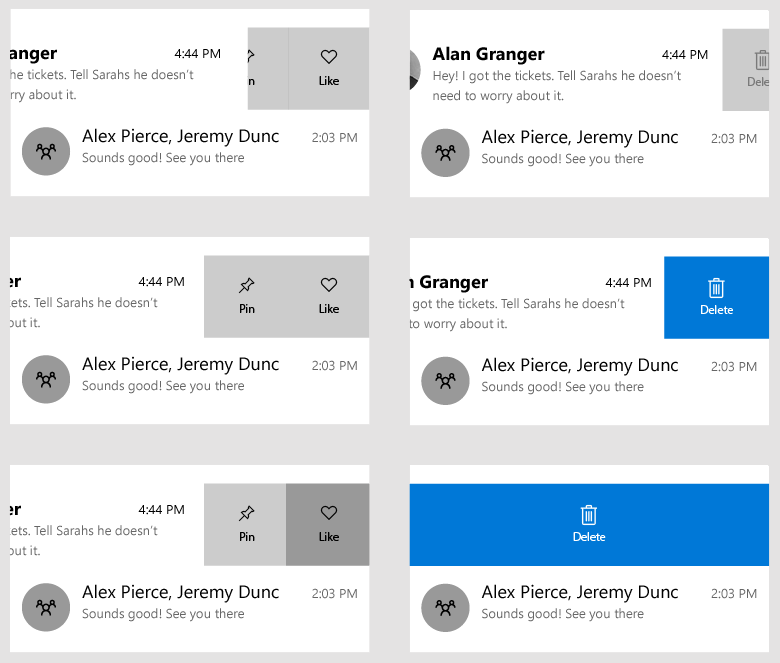Viewport: 780px width, 663px height.
Task: Click the group avatar in top-left panel
Action: tap(46, 151)
